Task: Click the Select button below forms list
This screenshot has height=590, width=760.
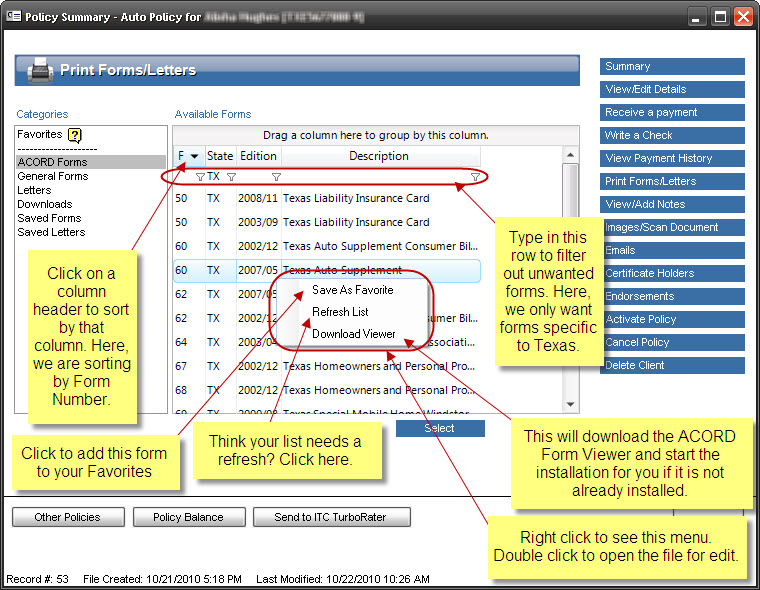Action: coord(440,428)
